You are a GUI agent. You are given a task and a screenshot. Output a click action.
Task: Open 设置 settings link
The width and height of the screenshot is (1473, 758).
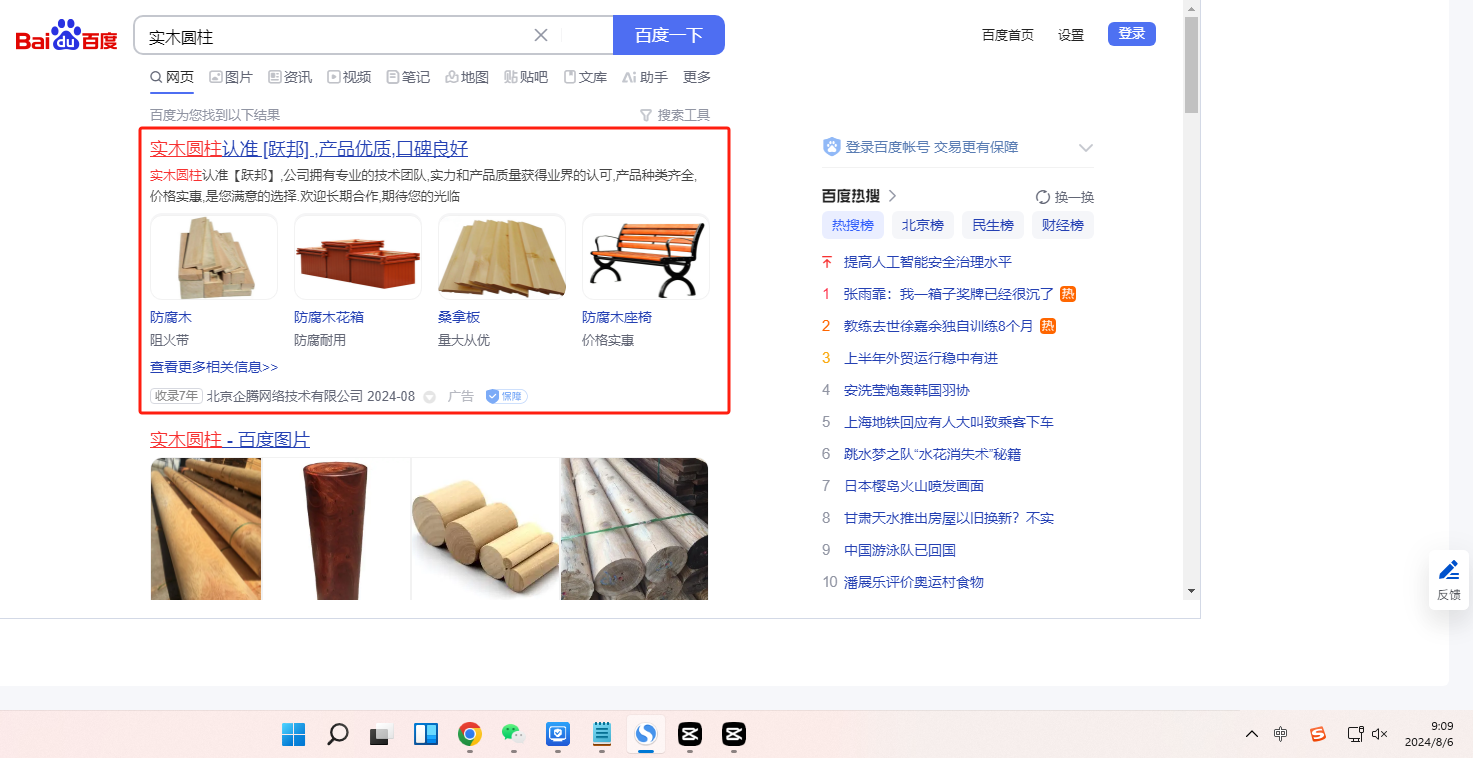(x=1071, y=35)
